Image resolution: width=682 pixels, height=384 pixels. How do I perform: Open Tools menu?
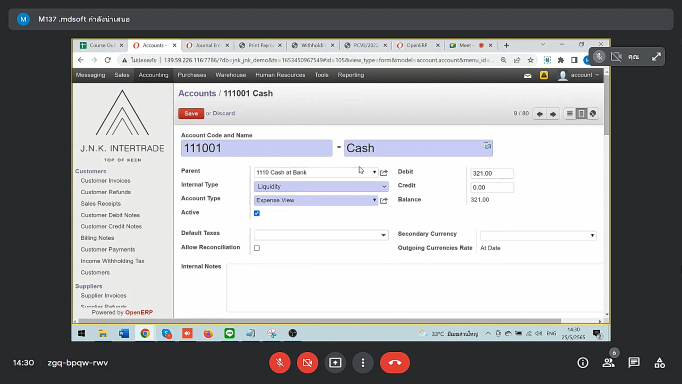[321, 75]
